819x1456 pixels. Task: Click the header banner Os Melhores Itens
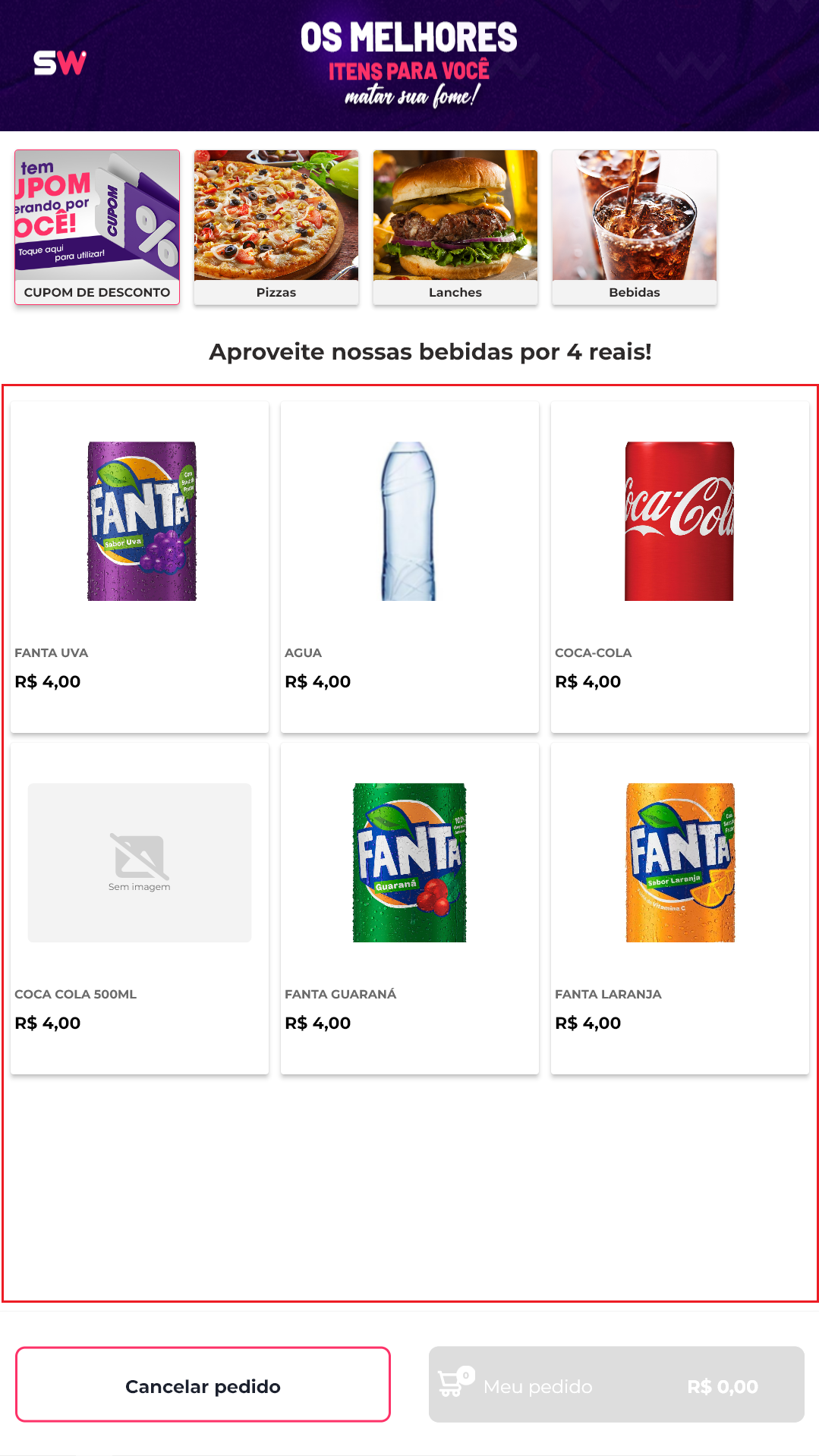409,65
